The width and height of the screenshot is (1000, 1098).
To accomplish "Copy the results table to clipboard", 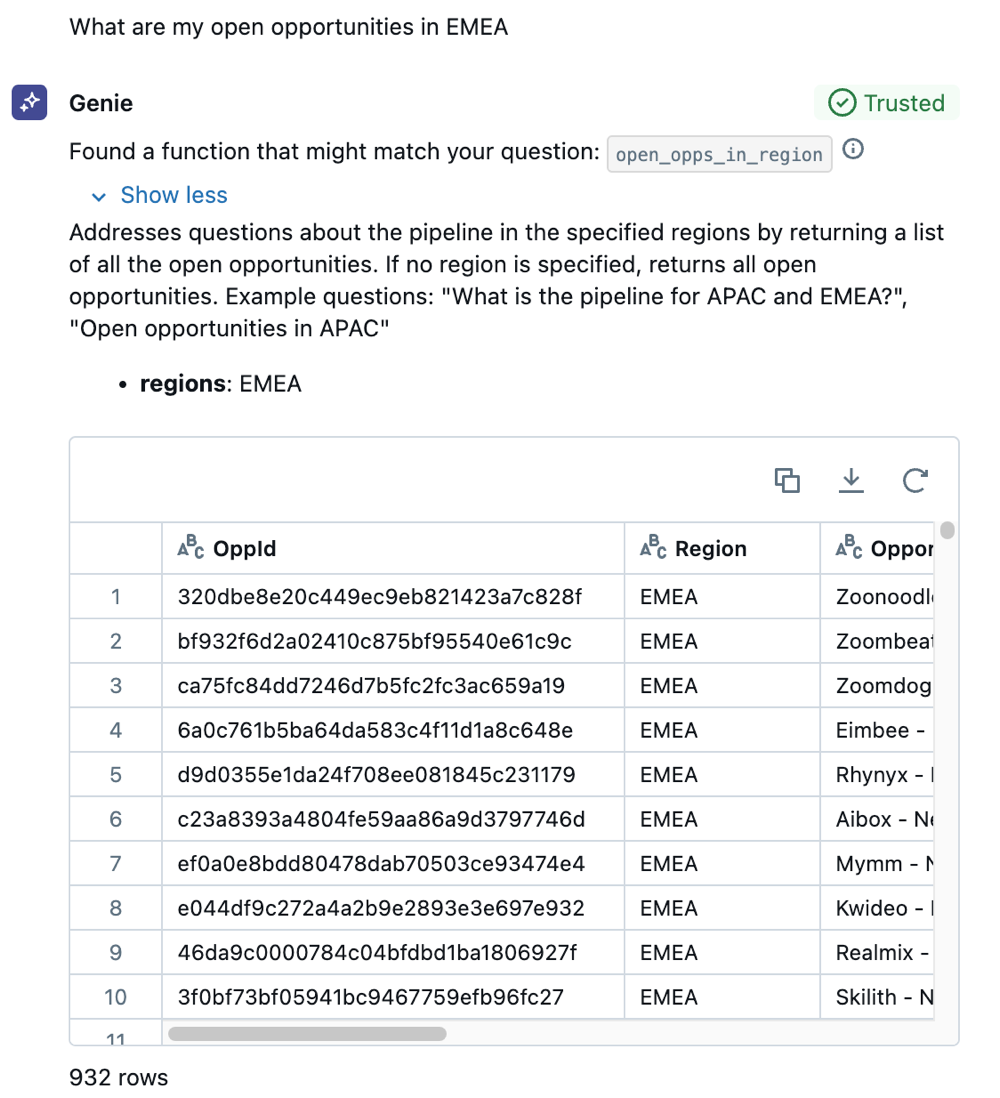I will pos(787,481).
